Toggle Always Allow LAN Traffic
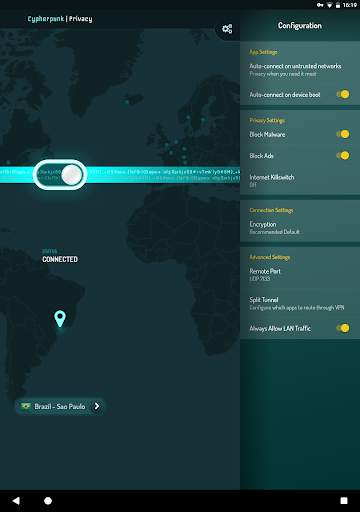 (x=343, y=328)
